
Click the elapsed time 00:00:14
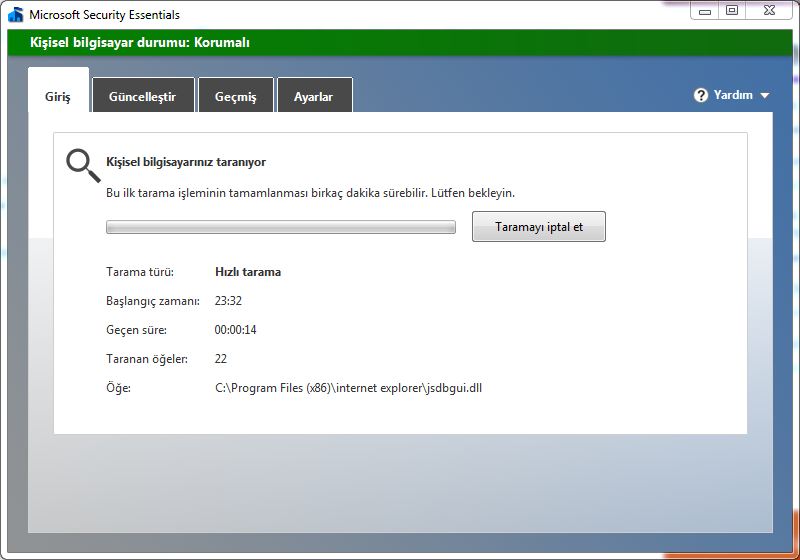click(x=235, y=330)
